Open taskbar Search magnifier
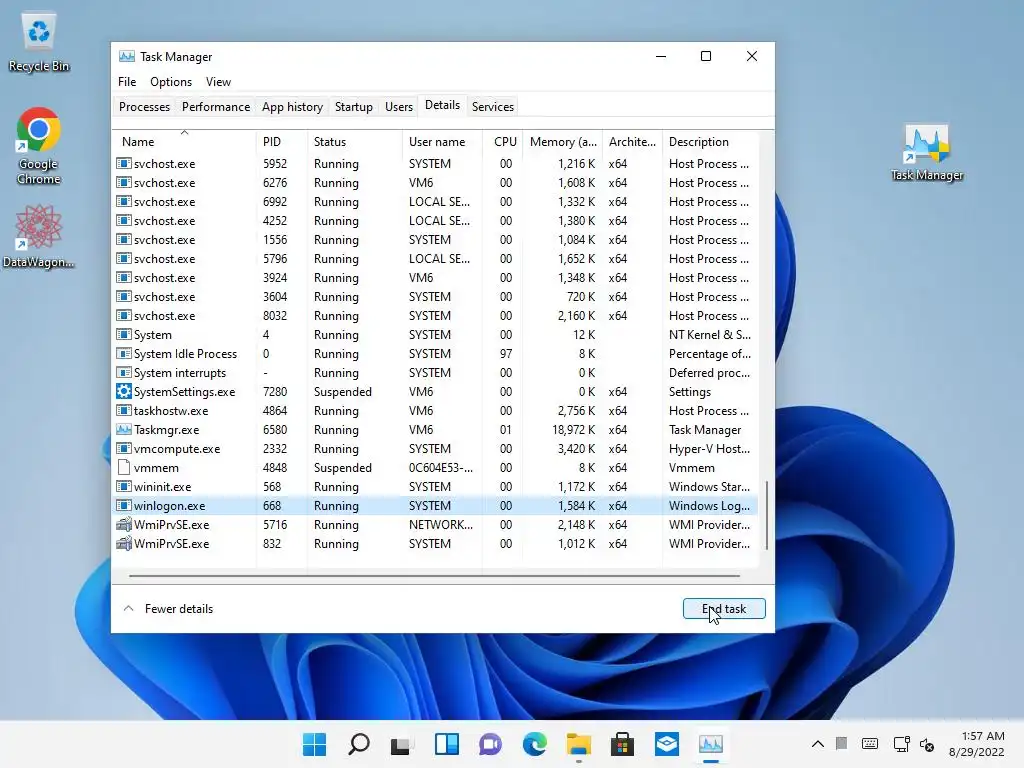Screen dimensions: 1024x768 point(359,744)
